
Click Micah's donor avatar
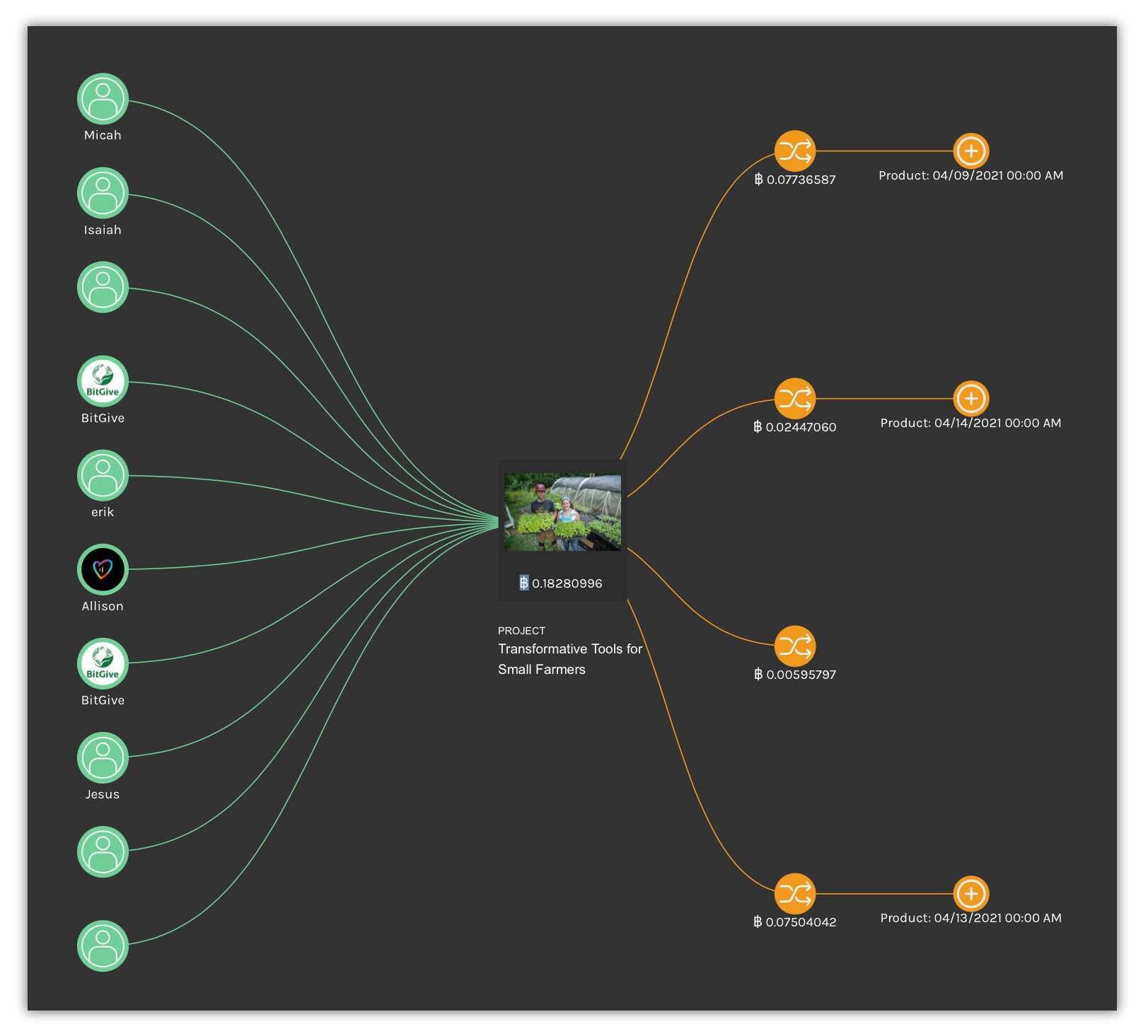point(102,98)
